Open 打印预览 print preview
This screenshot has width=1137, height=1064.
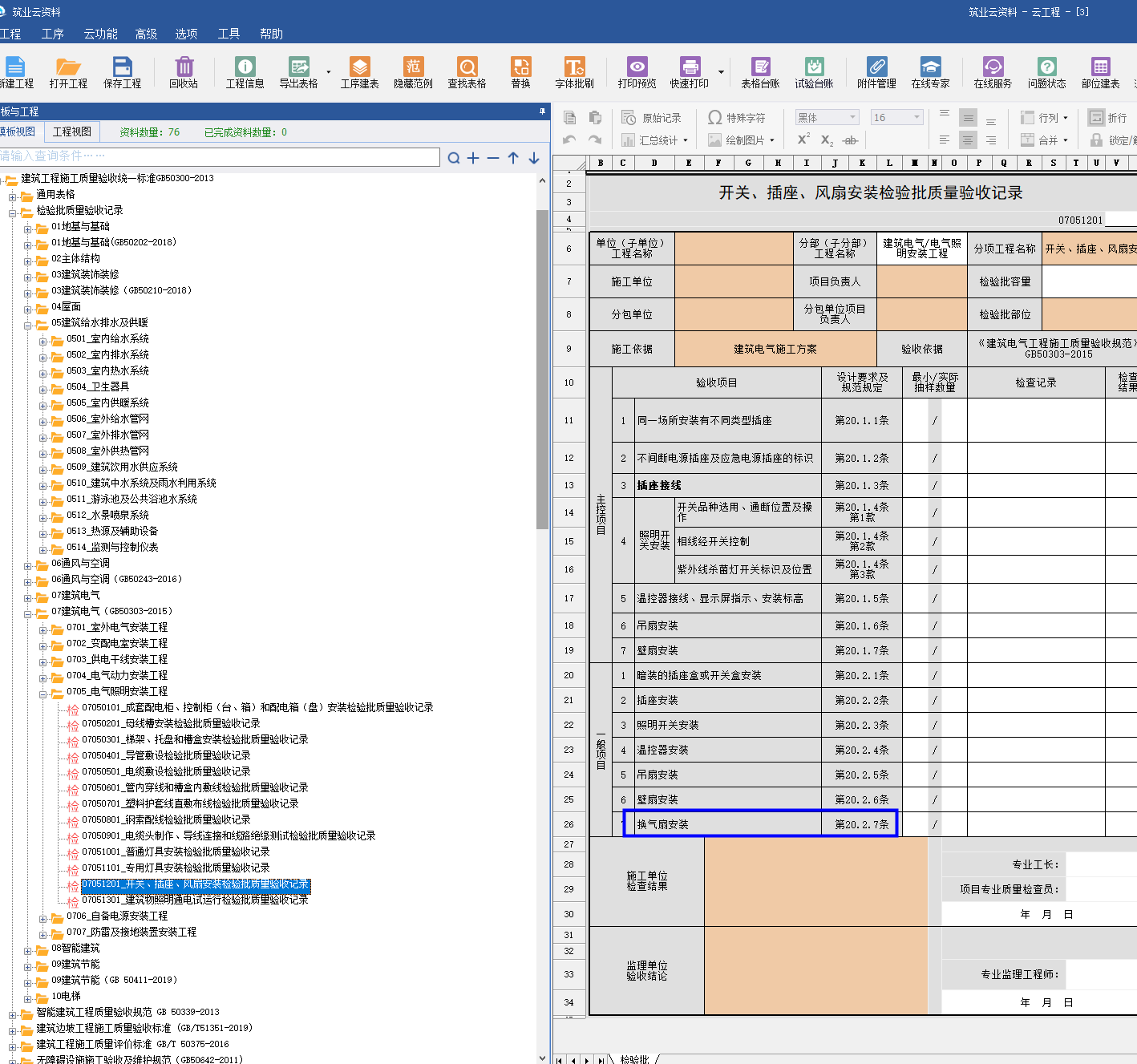pyautogui.click(x=637, y=72)
